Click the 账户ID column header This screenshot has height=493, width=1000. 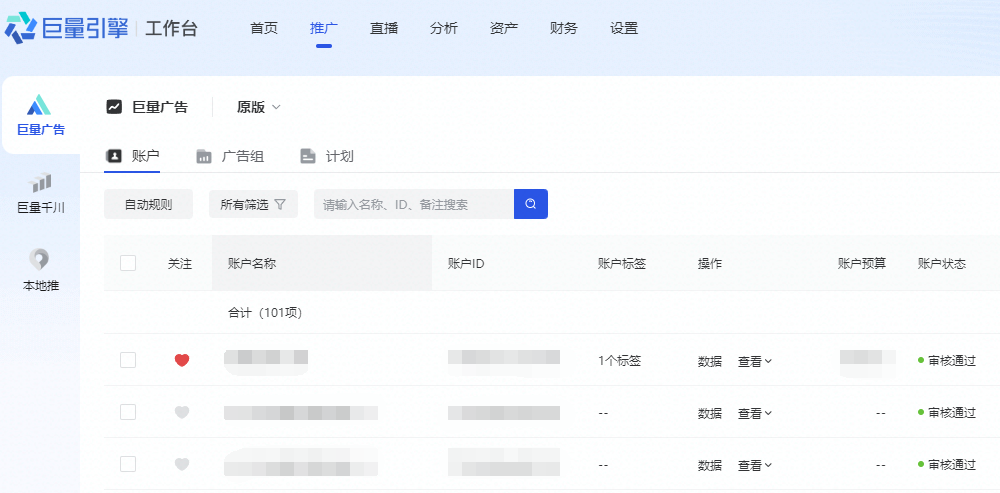466,263
